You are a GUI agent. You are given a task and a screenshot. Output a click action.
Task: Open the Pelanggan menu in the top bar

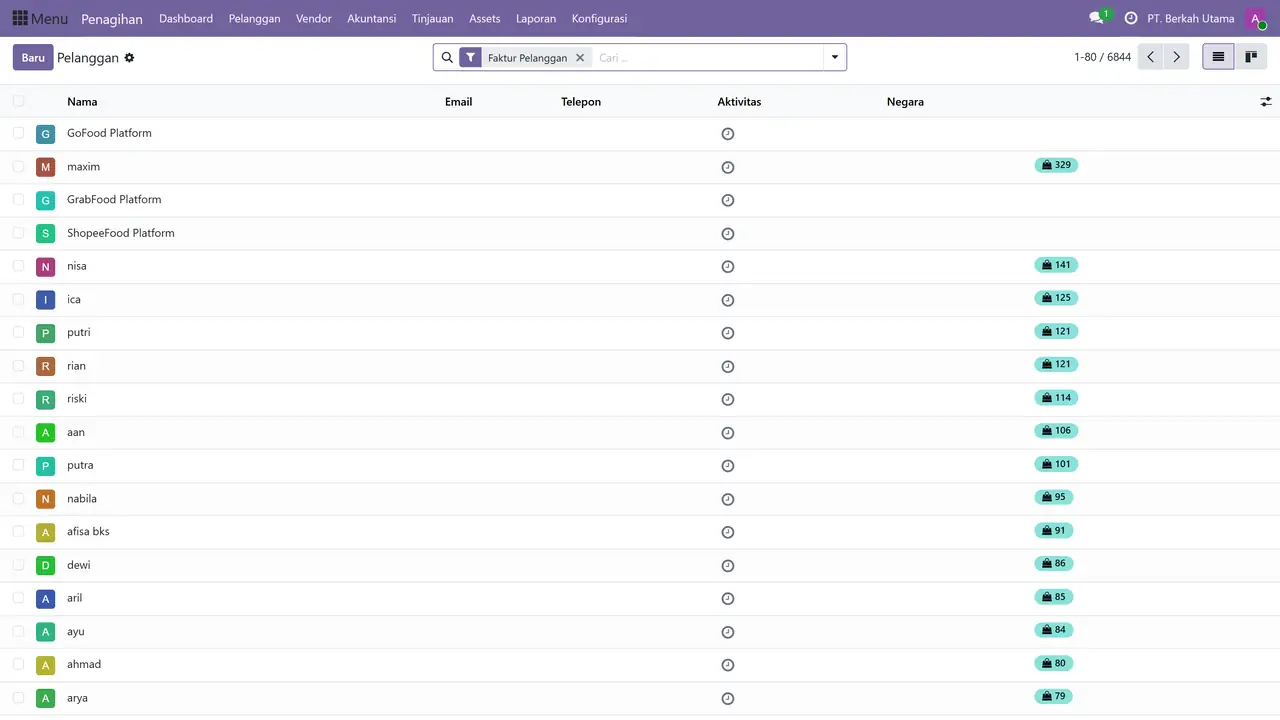pyautogui.click(x=254, y=18)
